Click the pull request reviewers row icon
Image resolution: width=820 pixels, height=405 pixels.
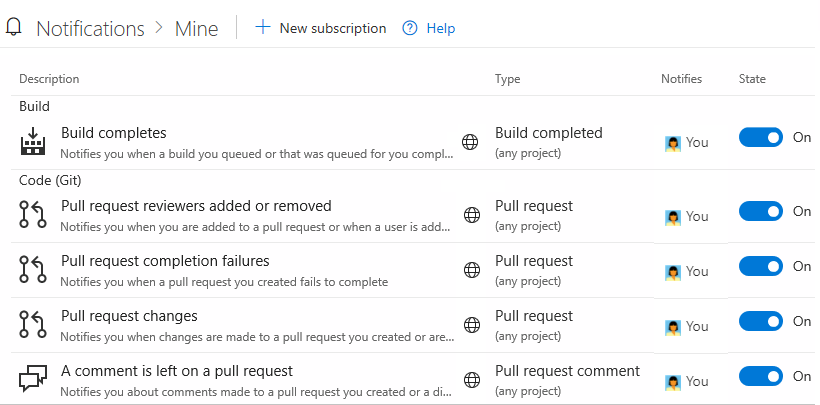click(33, 215)
